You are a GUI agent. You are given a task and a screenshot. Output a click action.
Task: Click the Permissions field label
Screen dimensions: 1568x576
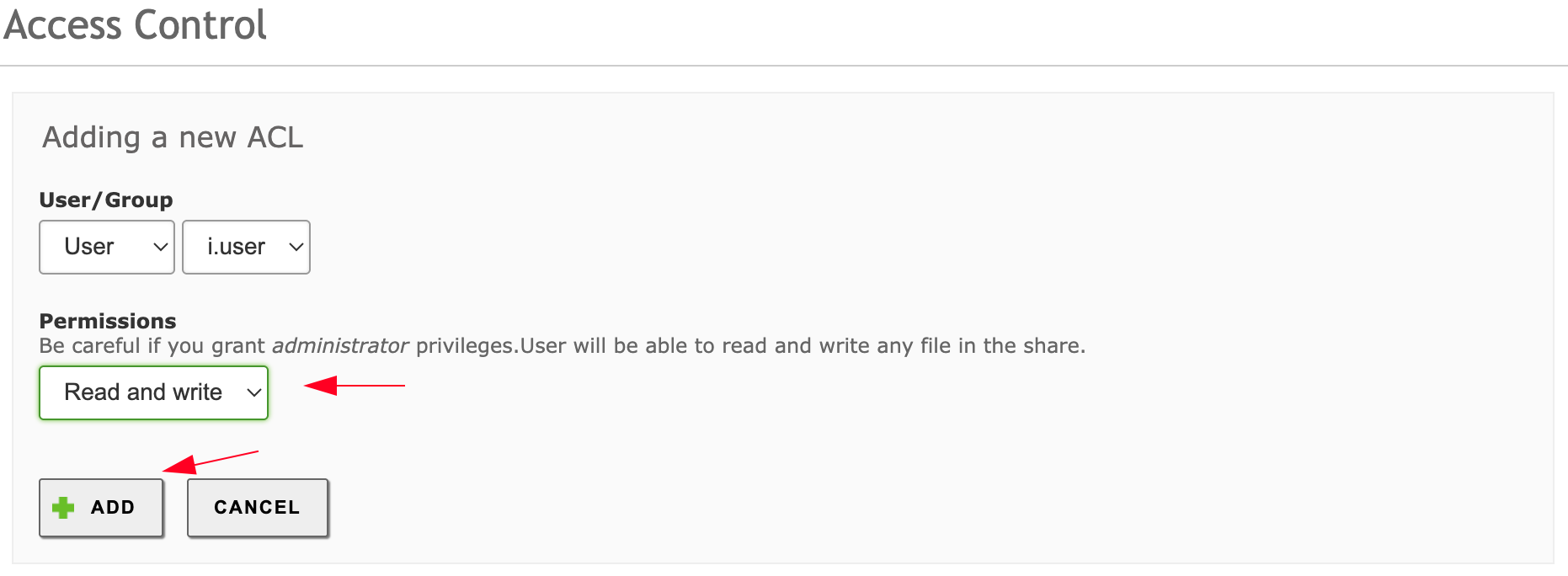(x=108, y=321)
